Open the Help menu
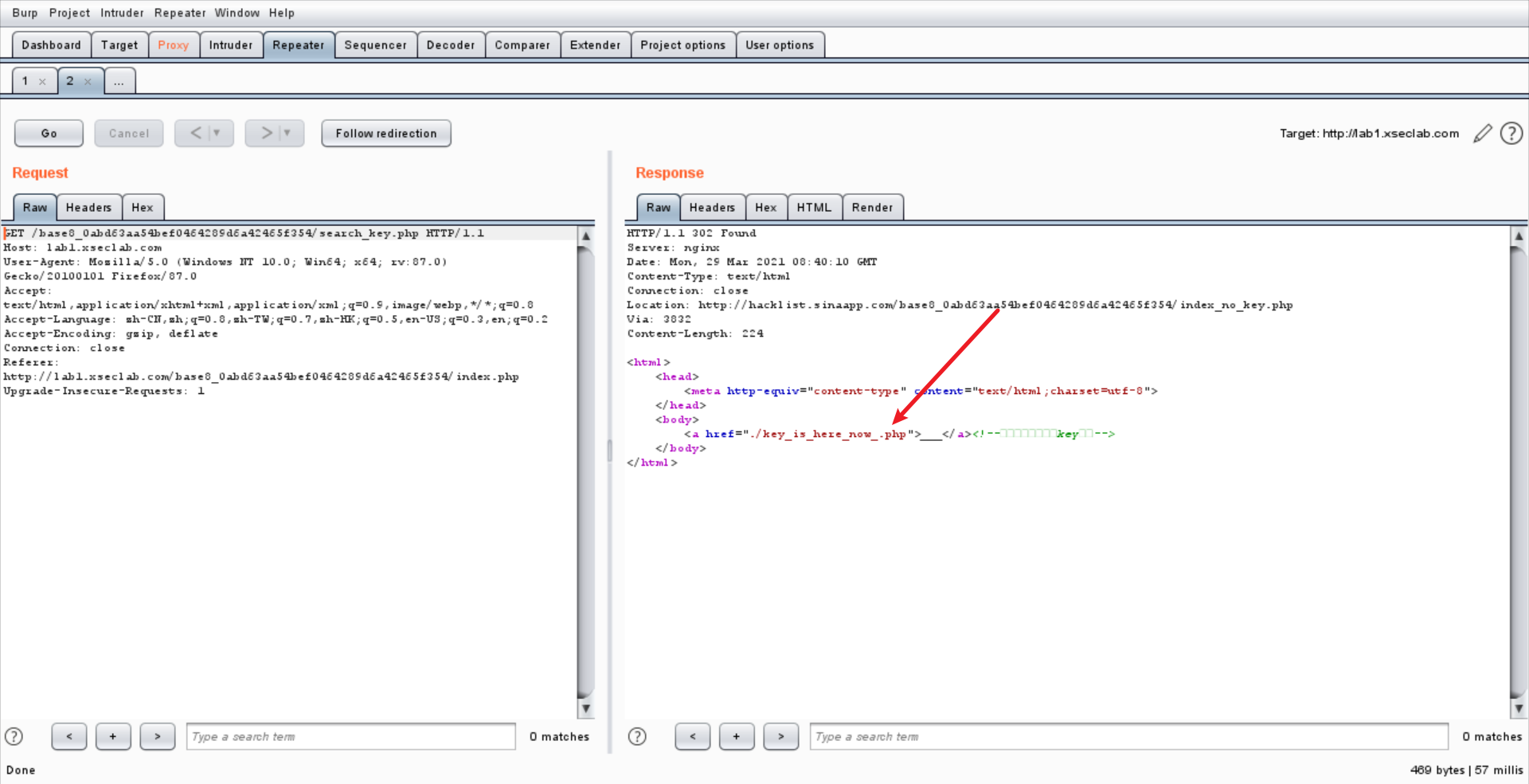Screen dimensions: 1529x784 click(x=281, y=13)
